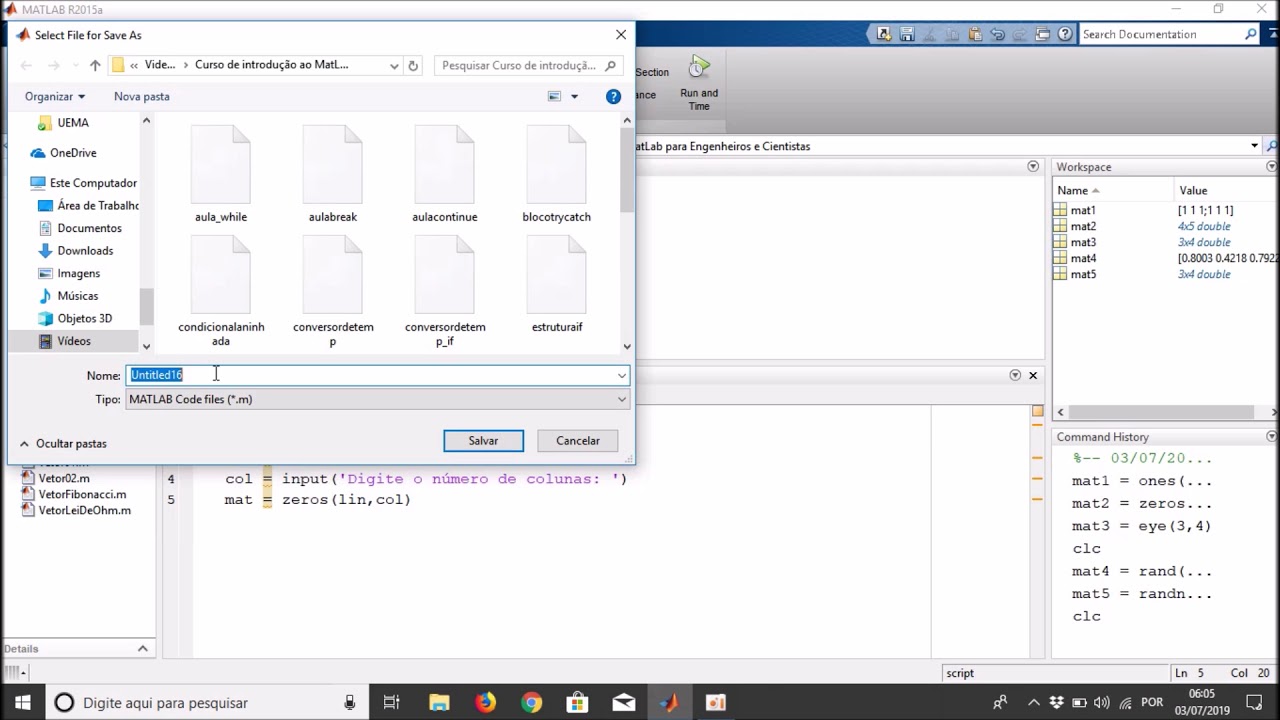
Task: Click the Undo icon in MATLAB toolbar
Action: tap(997, 34)
